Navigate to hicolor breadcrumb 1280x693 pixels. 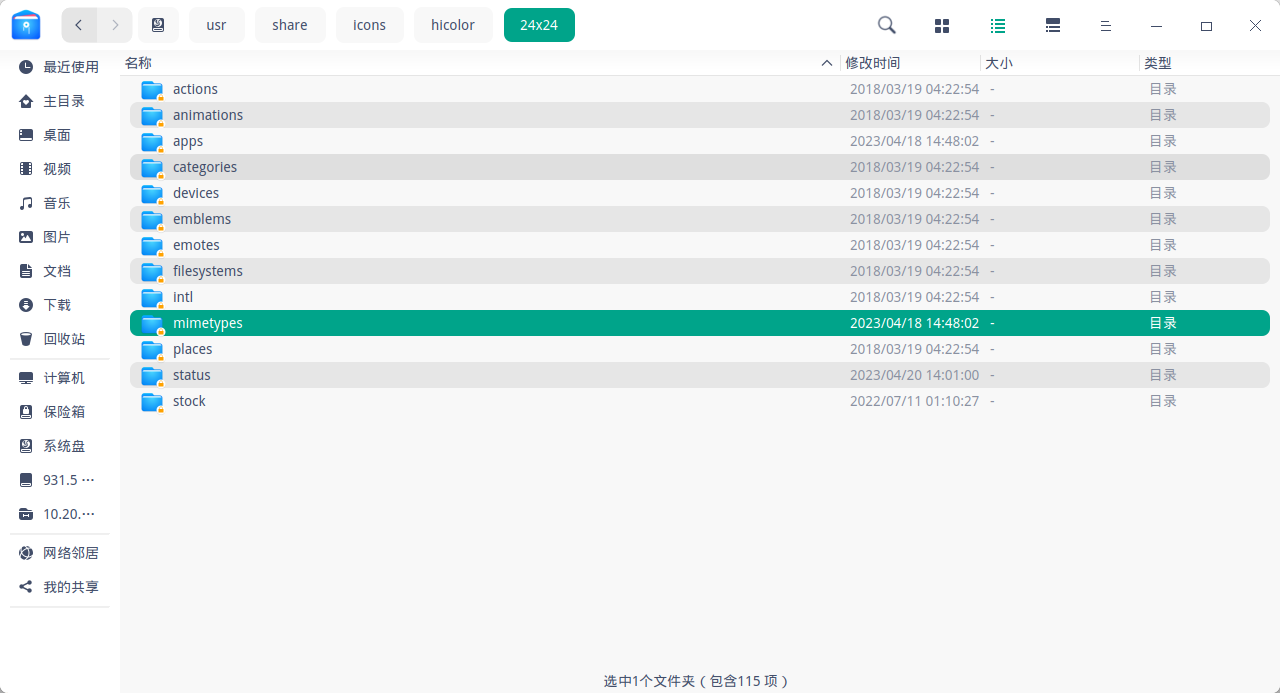453,25
